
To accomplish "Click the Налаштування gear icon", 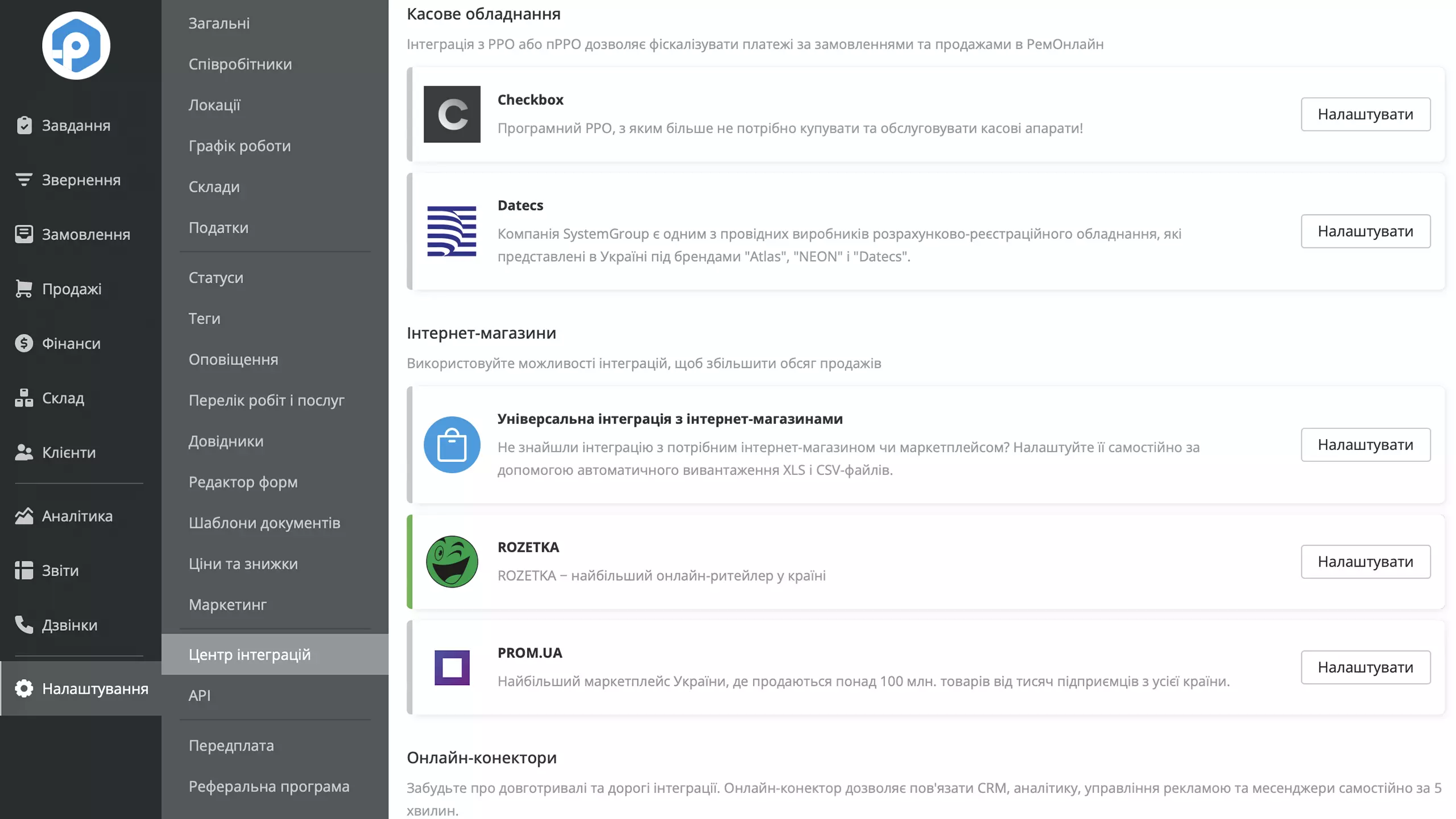I will tap(24, 688).
